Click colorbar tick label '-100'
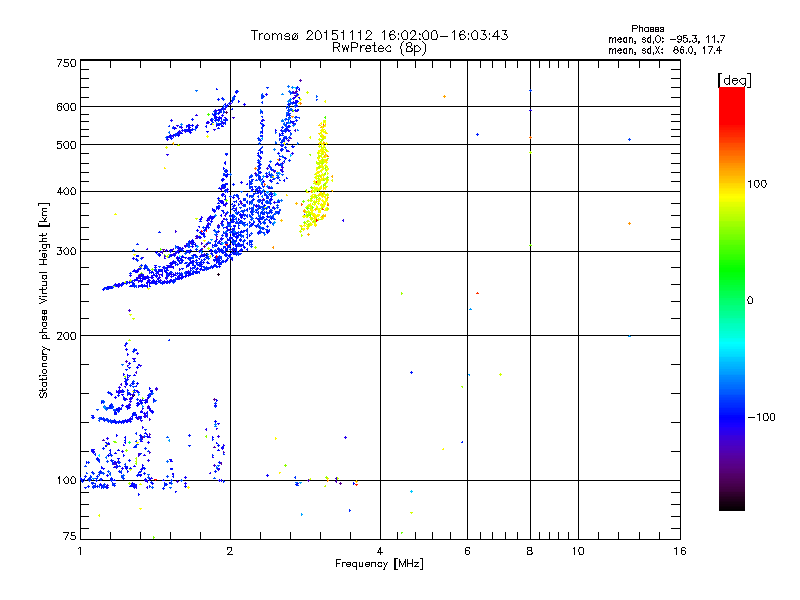Image resolution: width=800 pixels, height=600 pixels. [x=762, y=417]
